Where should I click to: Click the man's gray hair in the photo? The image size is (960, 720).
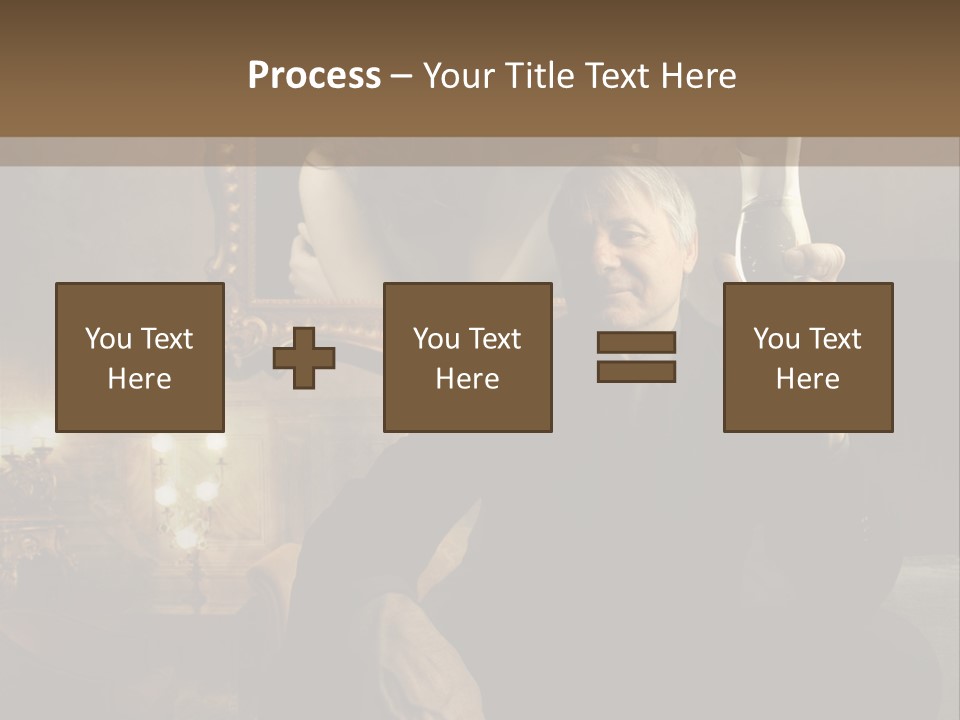(x=640, y=190)
